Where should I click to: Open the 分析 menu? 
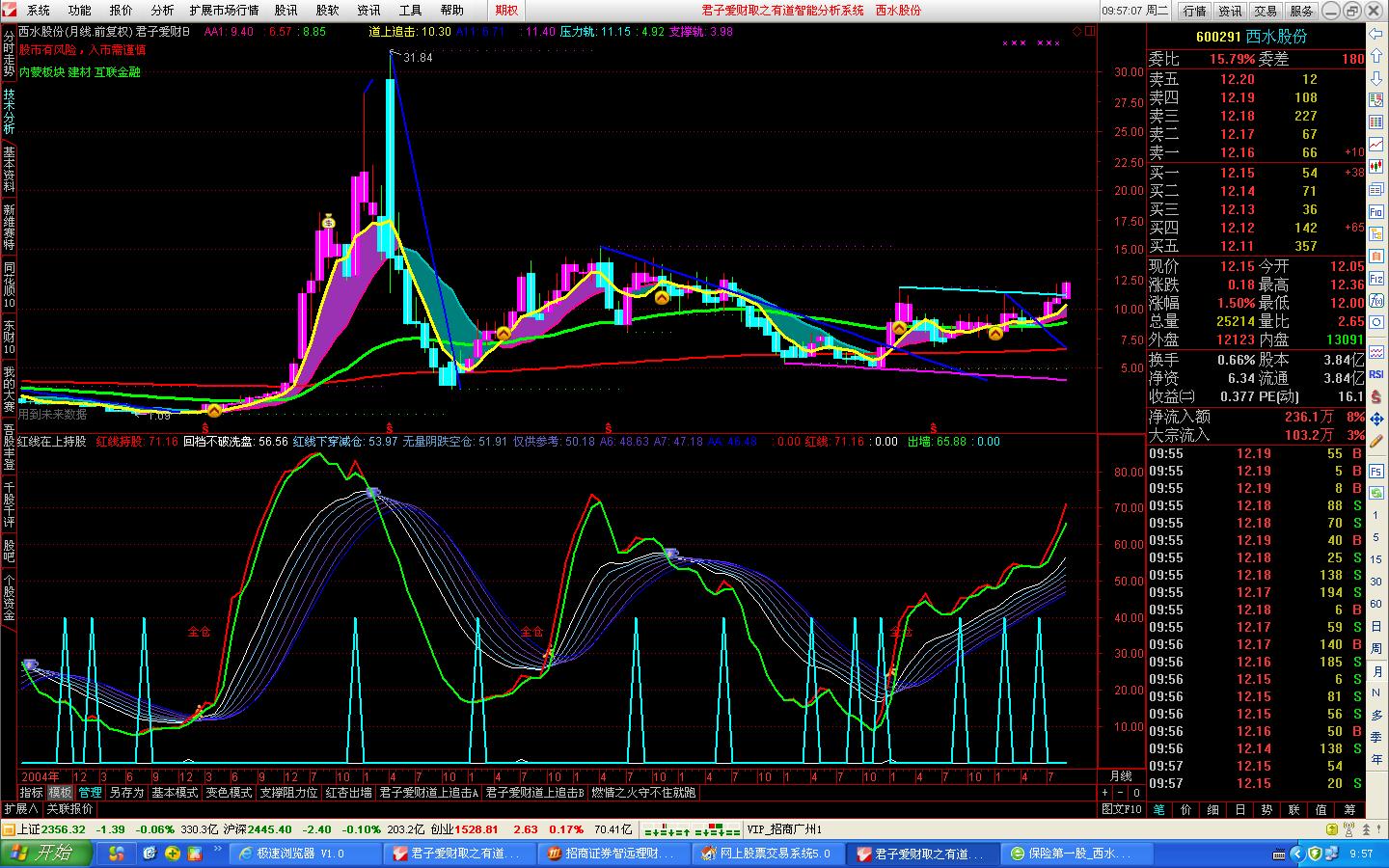162,10
